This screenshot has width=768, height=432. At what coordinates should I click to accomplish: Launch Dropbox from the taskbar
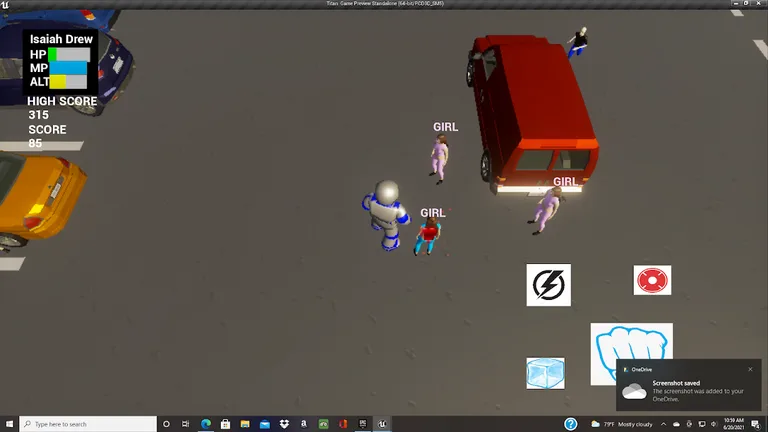tap(284, 424)
